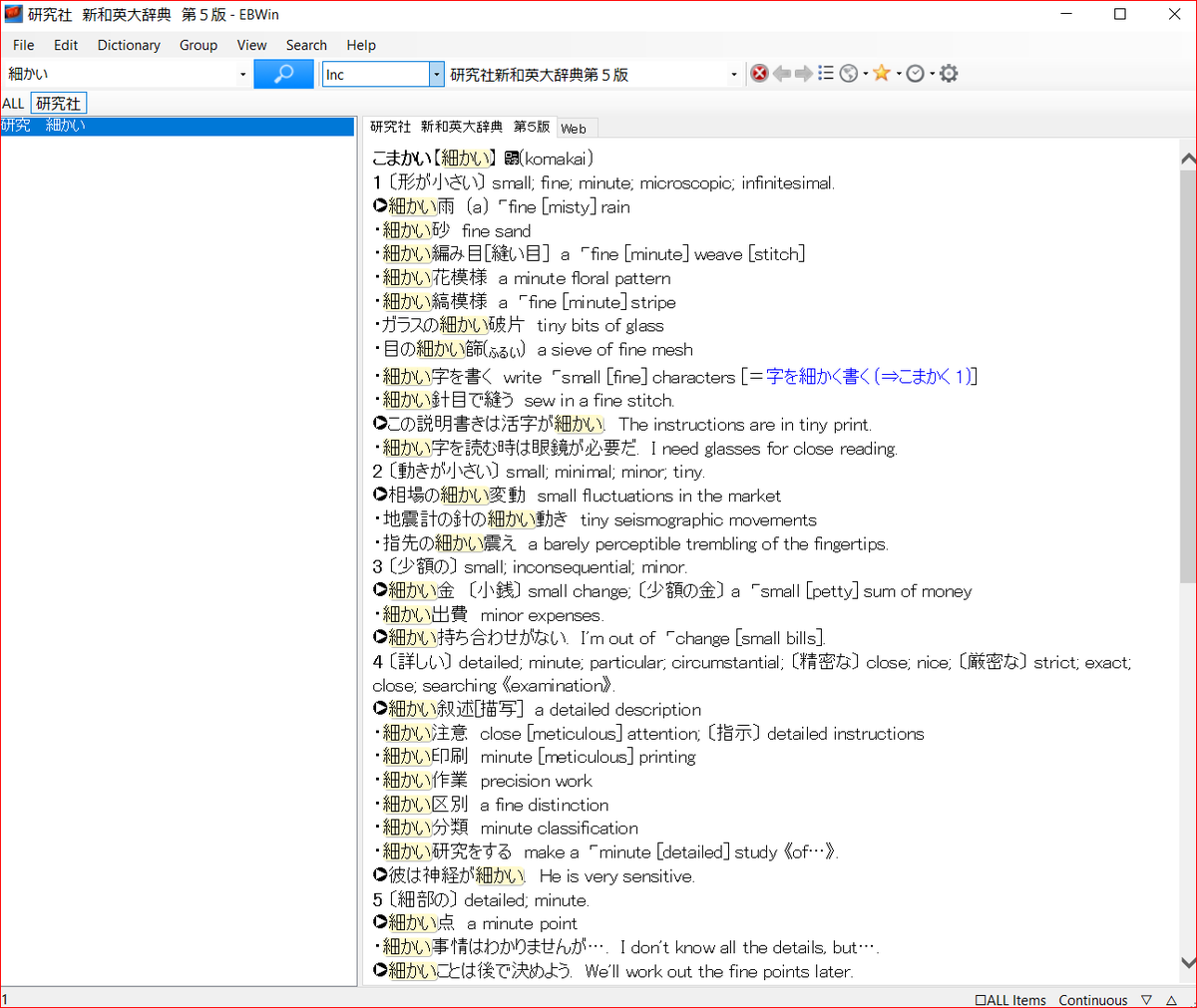The image size is (1197, 1008).
Task: Expand the star bookmark dropdown arrow
Action: point(898,74)
